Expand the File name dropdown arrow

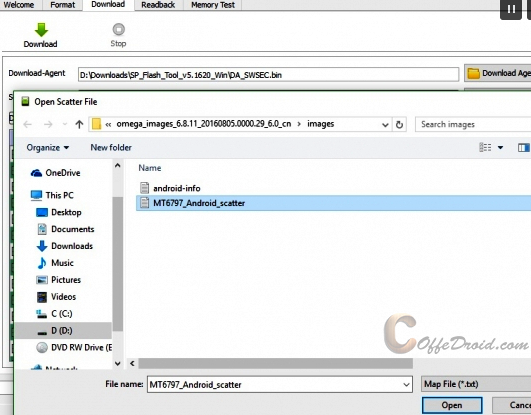tap(406, 385)
